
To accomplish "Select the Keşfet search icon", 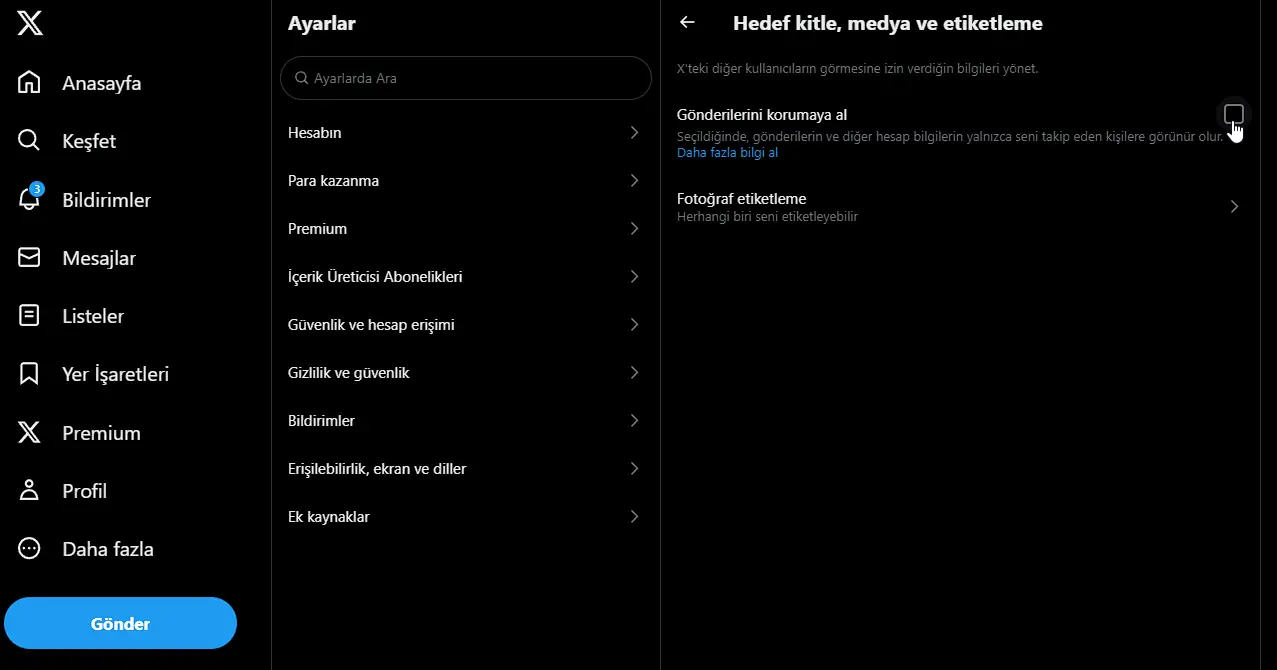I will [x=29, y=140].
